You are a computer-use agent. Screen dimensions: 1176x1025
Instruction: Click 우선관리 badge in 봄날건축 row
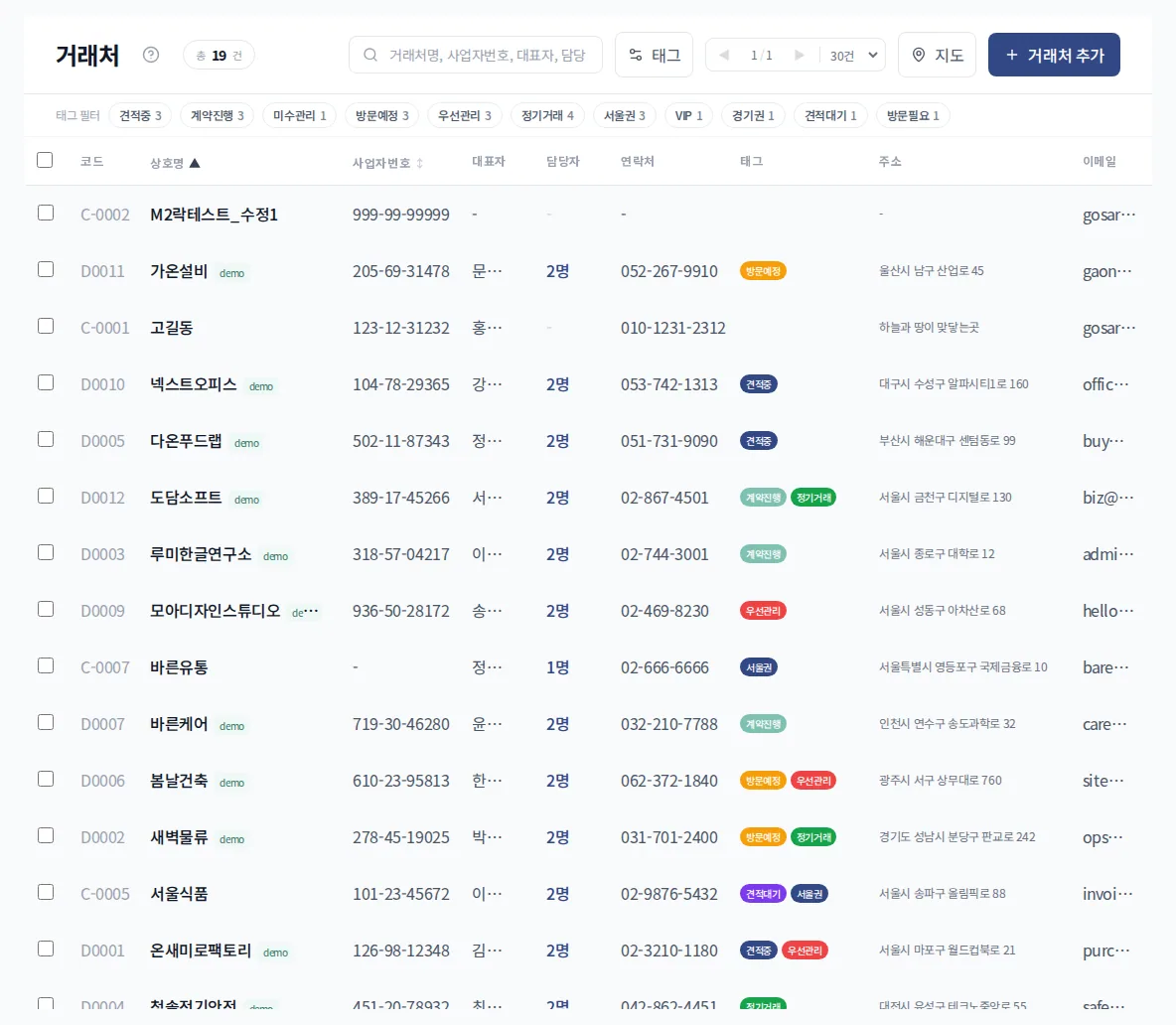click(x=813, y=781)
